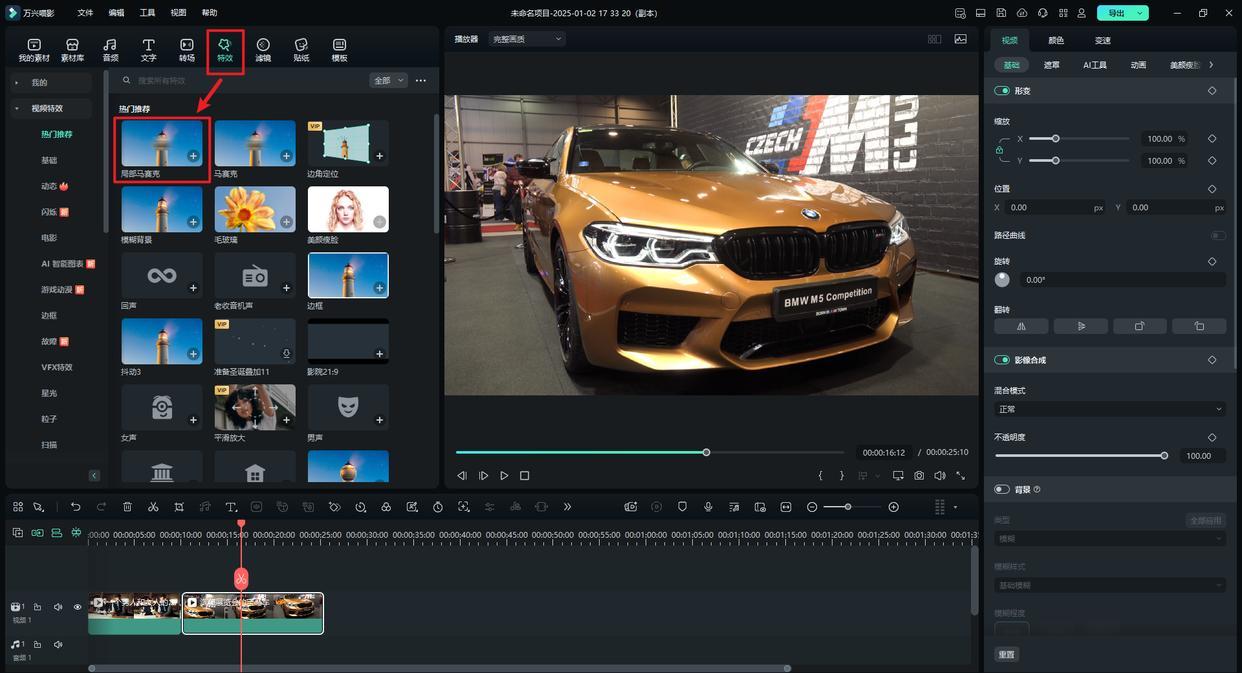The height and width of the screenshot is (673, 1242).
Task: Click the undo arrow in timeline toolbar
Action: pyautogui.click(x=75, y=507)
